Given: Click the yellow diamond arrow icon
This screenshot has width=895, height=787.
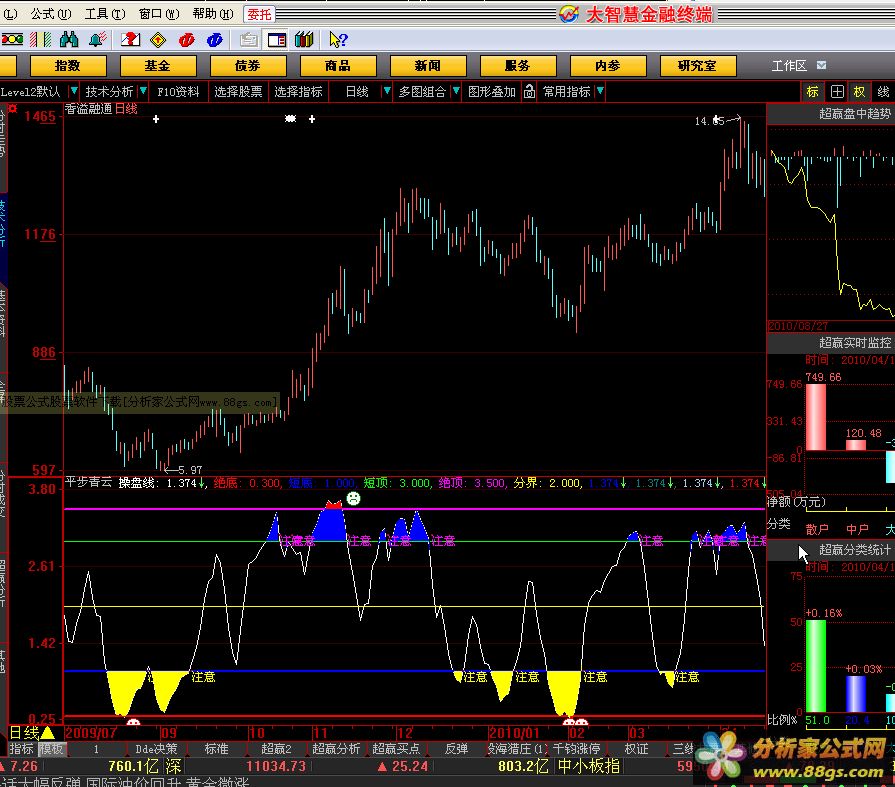Looking at the screenshot, I should (158, 39).
